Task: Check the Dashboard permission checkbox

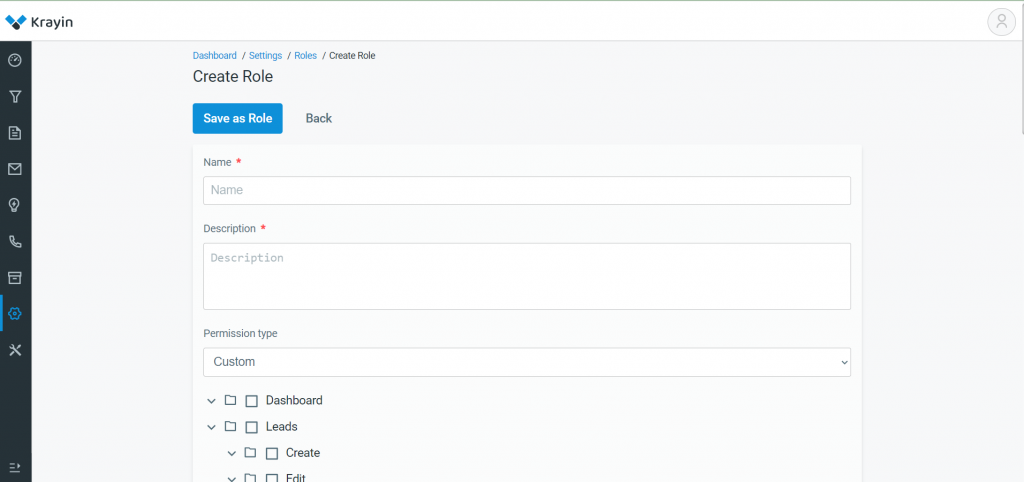Action: pos(251,401)
